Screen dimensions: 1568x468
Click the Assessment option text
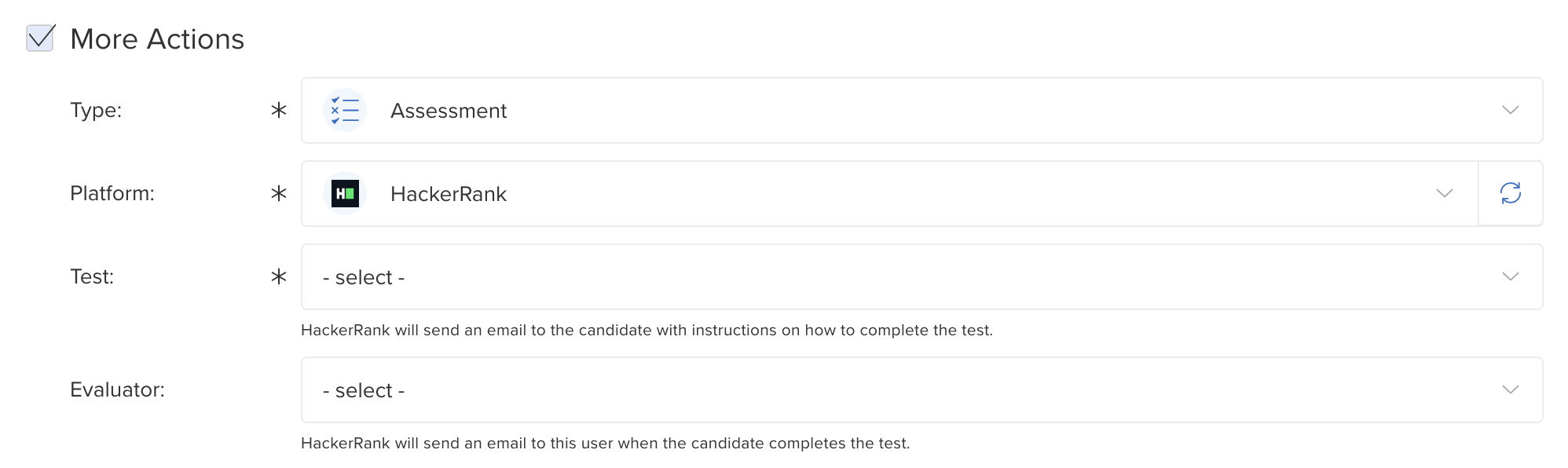pos(449,111)
